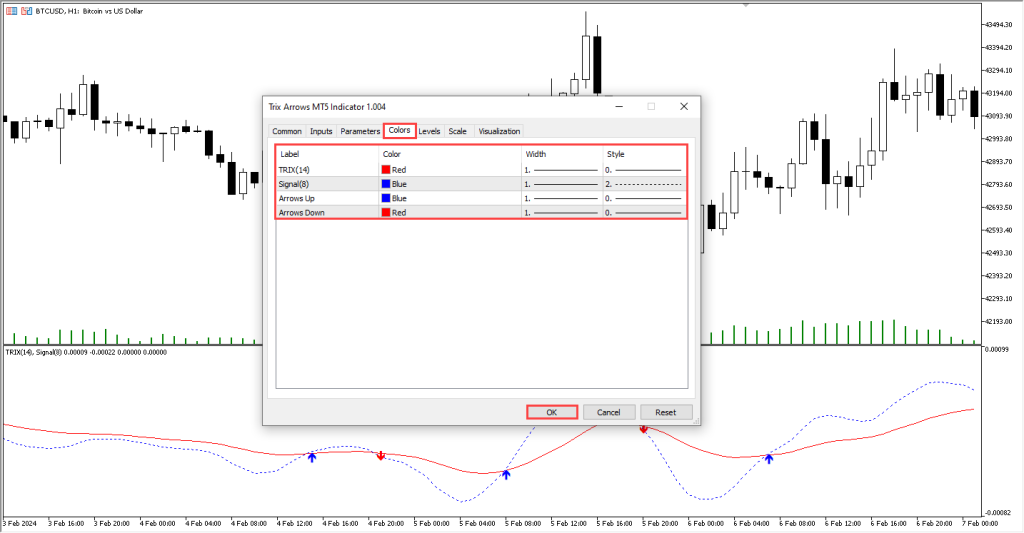Screen dimensions: 1024x533
Task: Select the Arrows Up label cell
Action: tap(327, 199)
